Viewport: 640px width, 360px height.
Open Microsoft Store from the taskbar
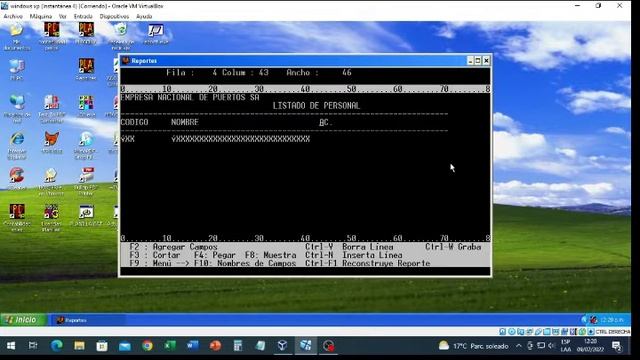pos(102,346)
